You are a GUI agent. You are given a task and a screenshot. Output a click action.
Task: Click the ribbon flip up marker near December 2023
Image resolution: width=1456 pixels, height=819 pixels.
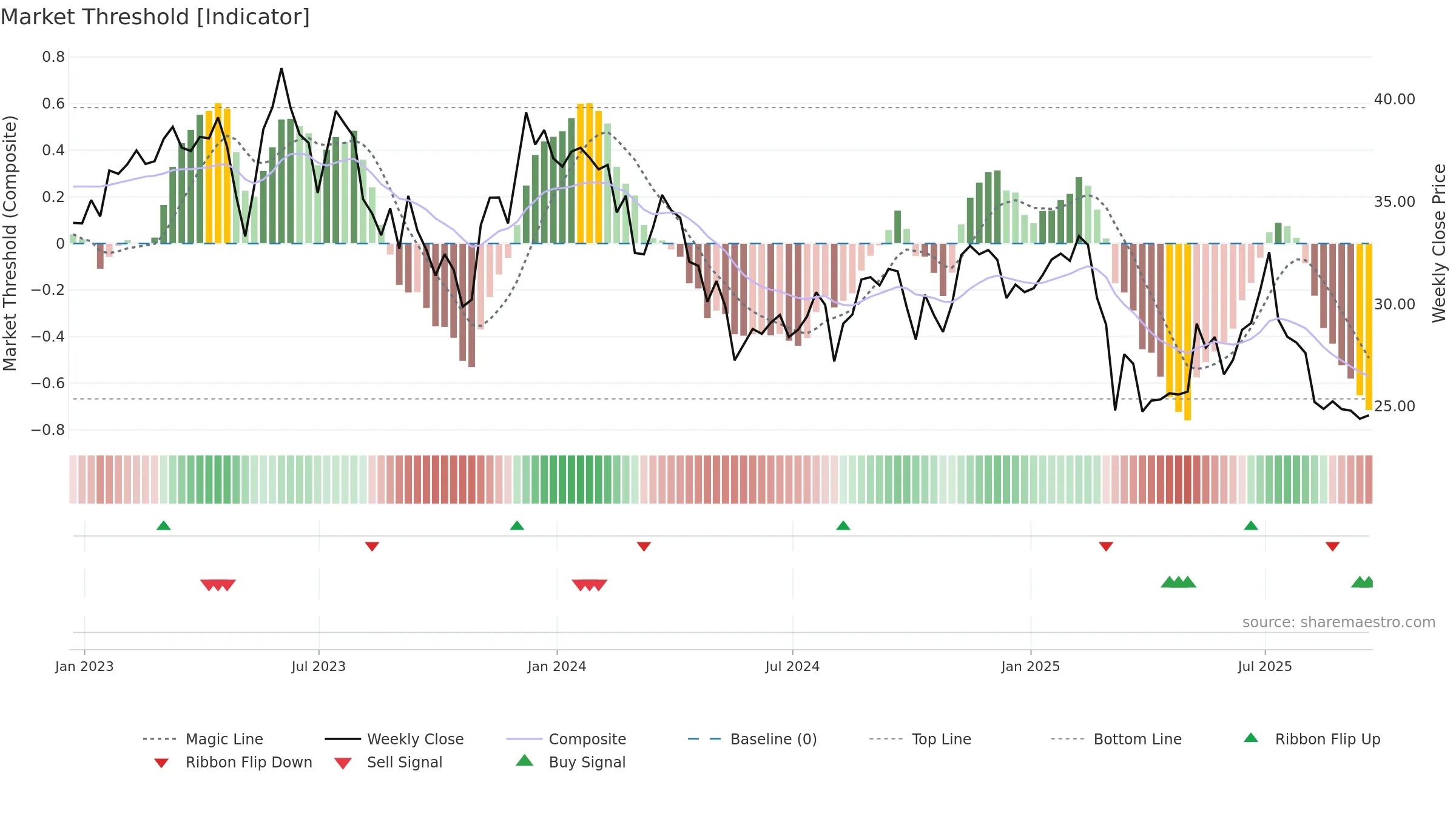click(x=517, y=525)
